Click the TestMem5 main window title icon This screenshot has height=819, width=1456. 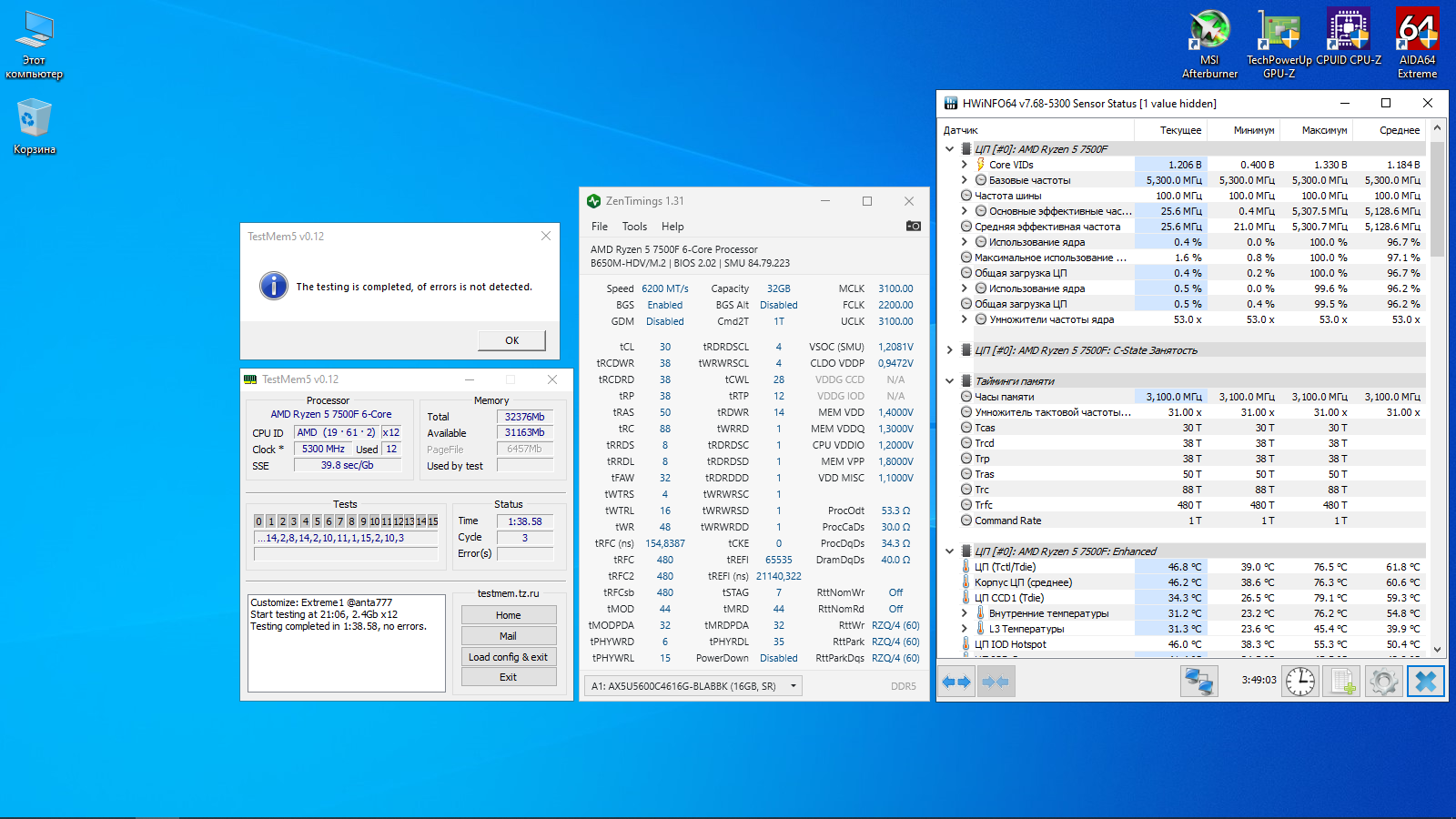pos(250,379)
